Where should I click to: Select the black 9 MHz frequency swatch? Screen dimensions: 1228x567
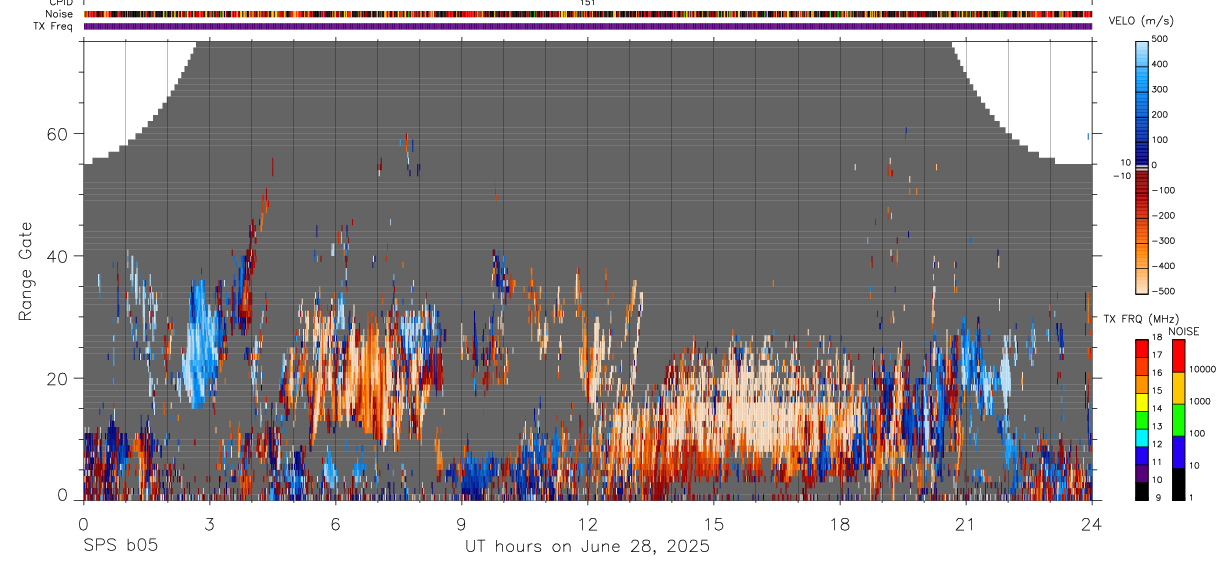[x=1142, y=490]
